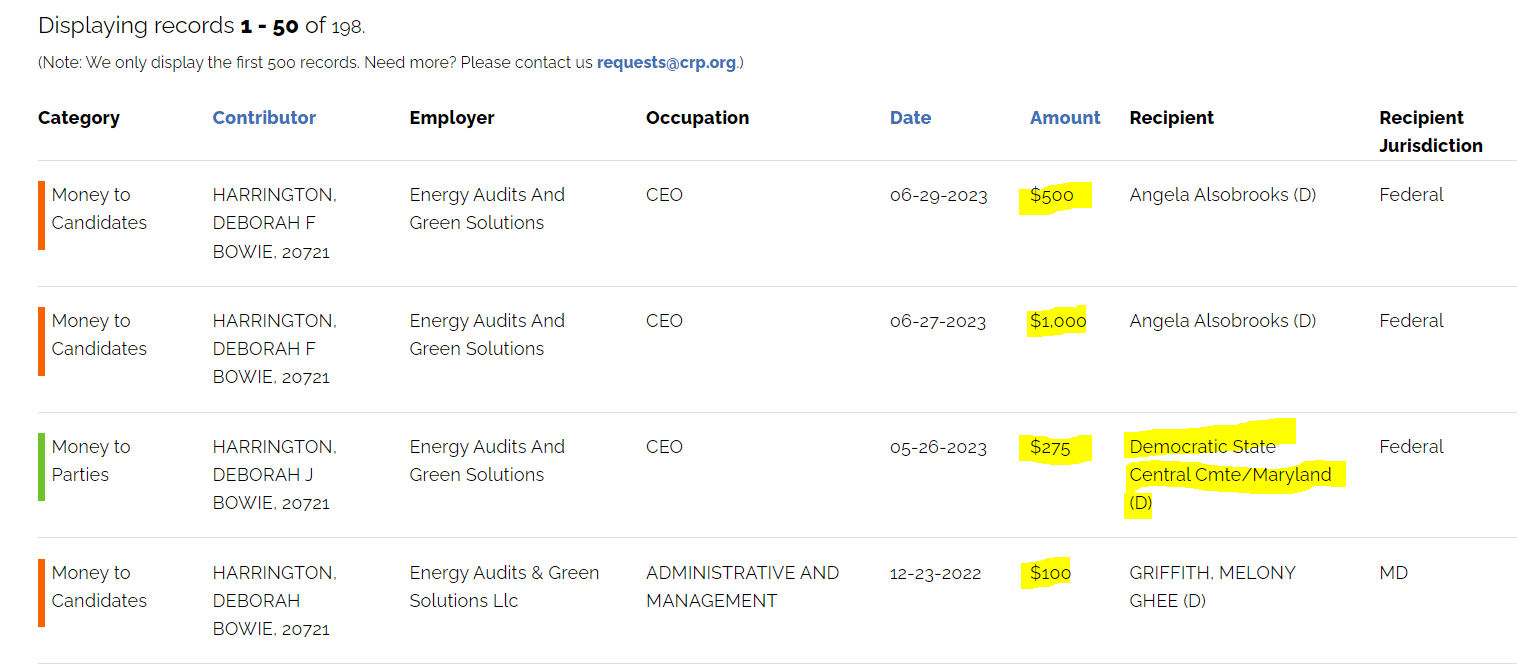Viewport: 1517px width, 665px height.
Task: Sort records by Date column header
Action: [910, 118]
